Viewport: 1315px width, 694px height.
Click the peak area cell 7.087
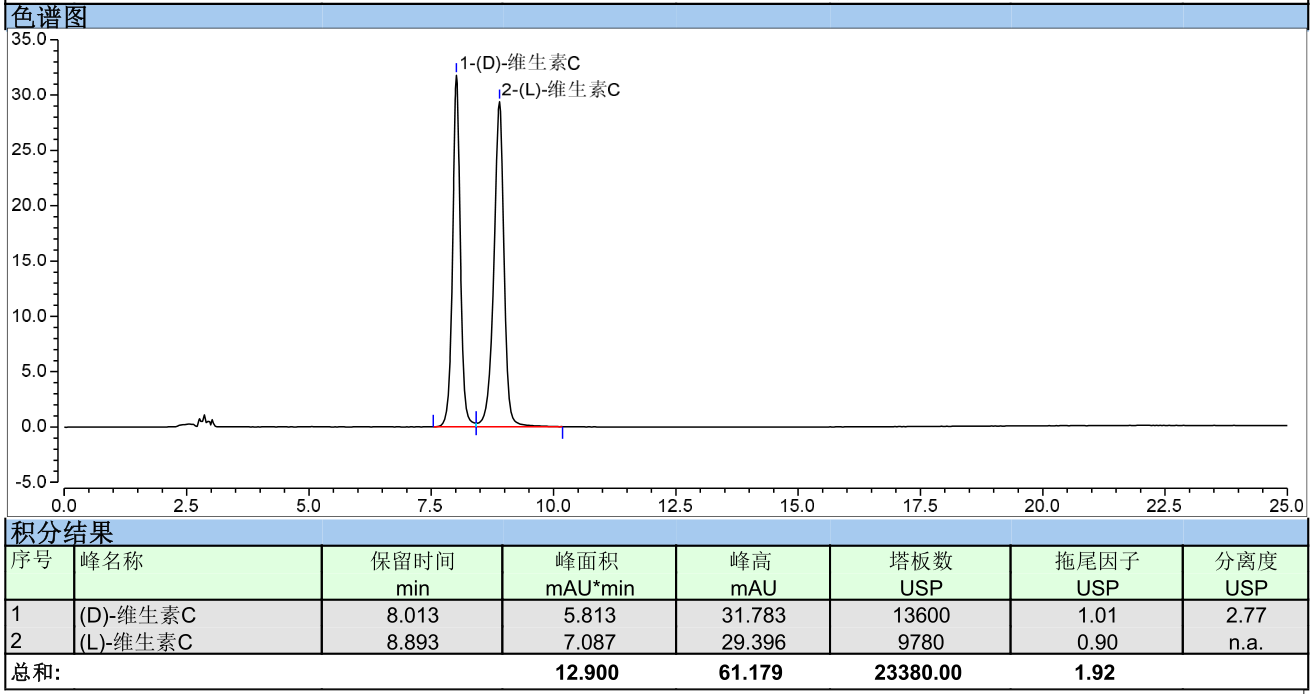(589, 642)
